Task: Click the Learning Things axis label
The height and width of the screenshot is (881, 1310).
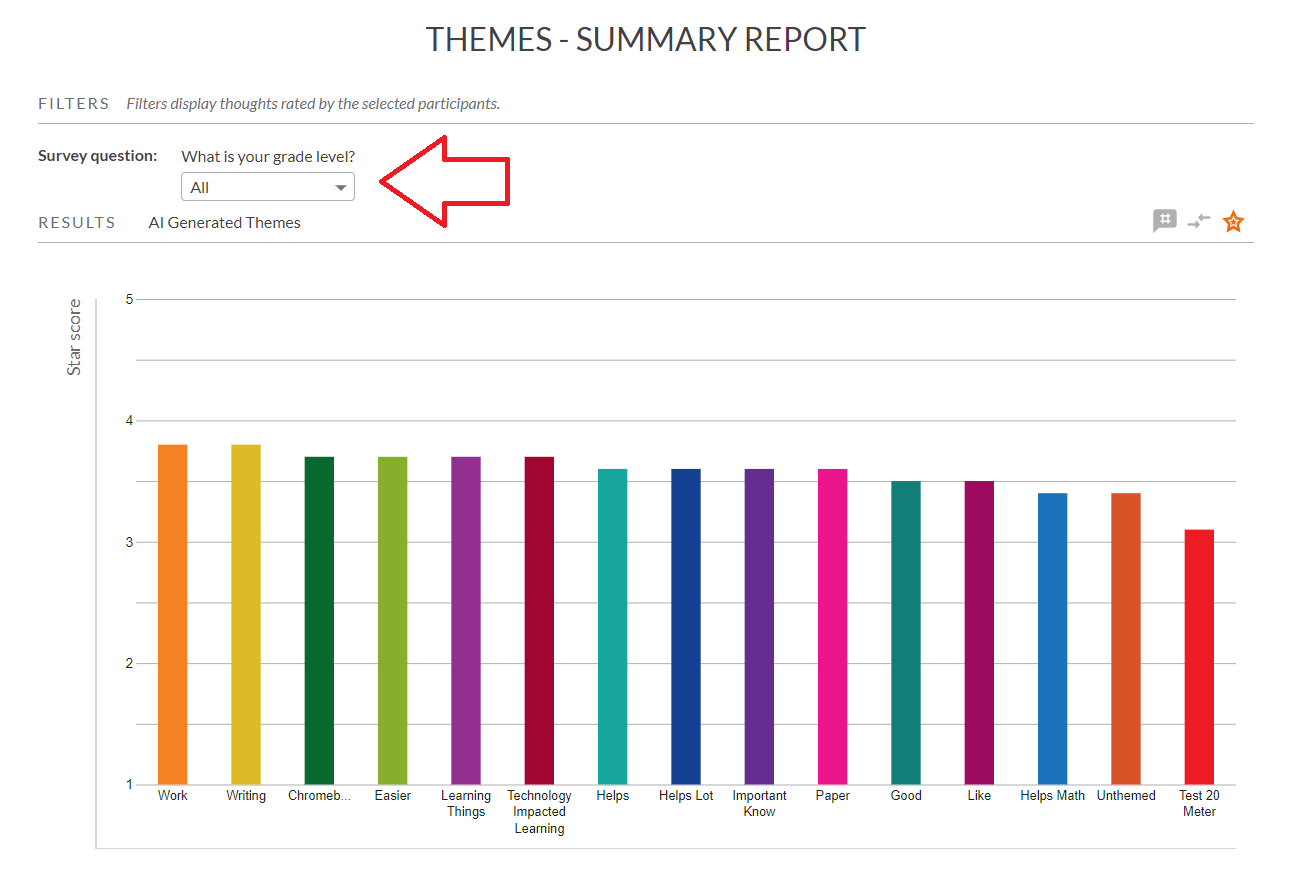Action: (x=466, y=804)
